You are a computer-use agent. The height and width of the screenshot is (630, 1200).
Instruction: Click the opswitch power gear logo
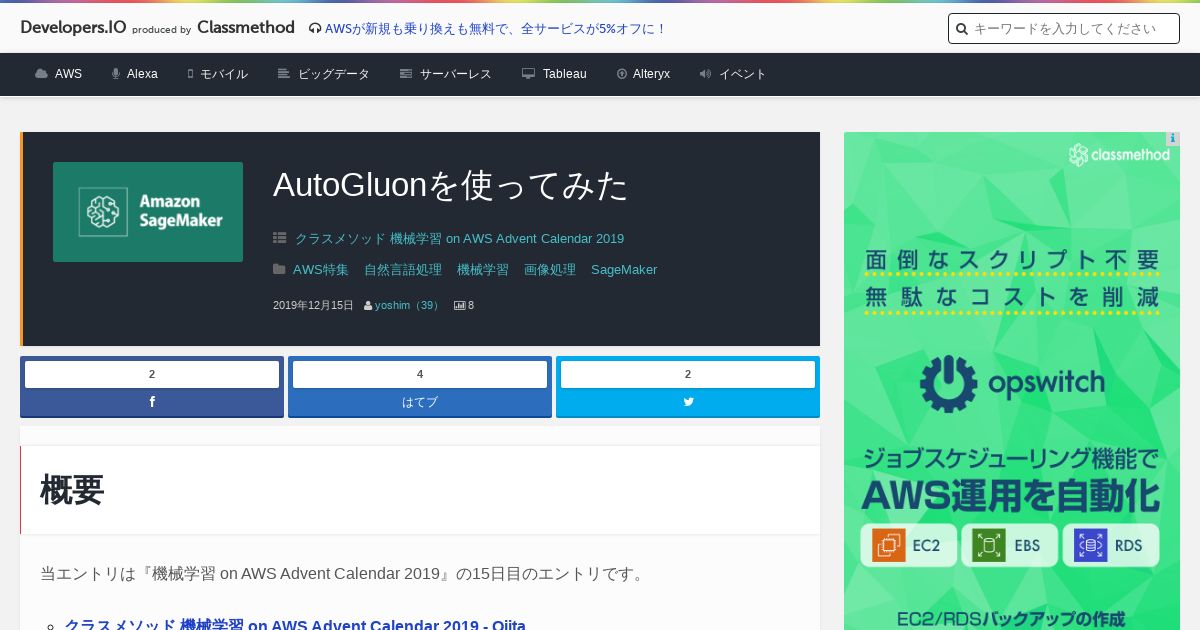(x=948, y=384)
